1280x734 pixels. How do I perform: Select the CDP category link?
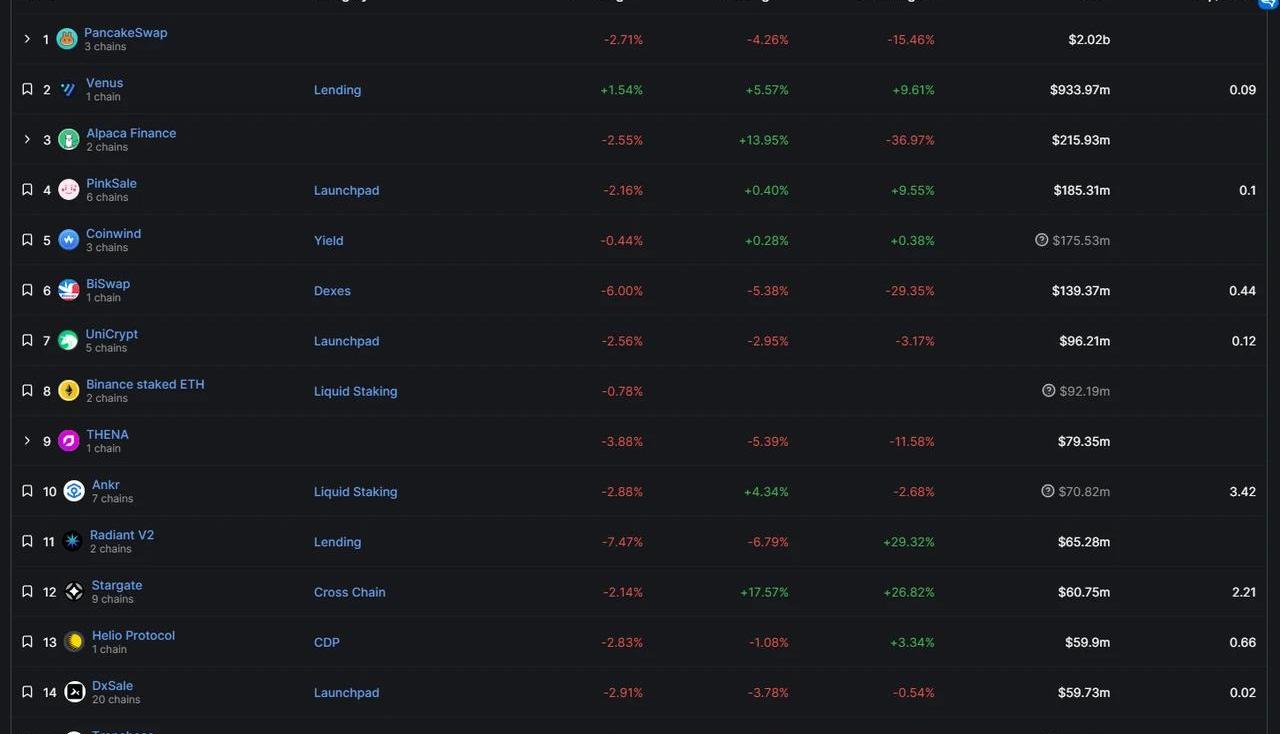coord(327,642)
